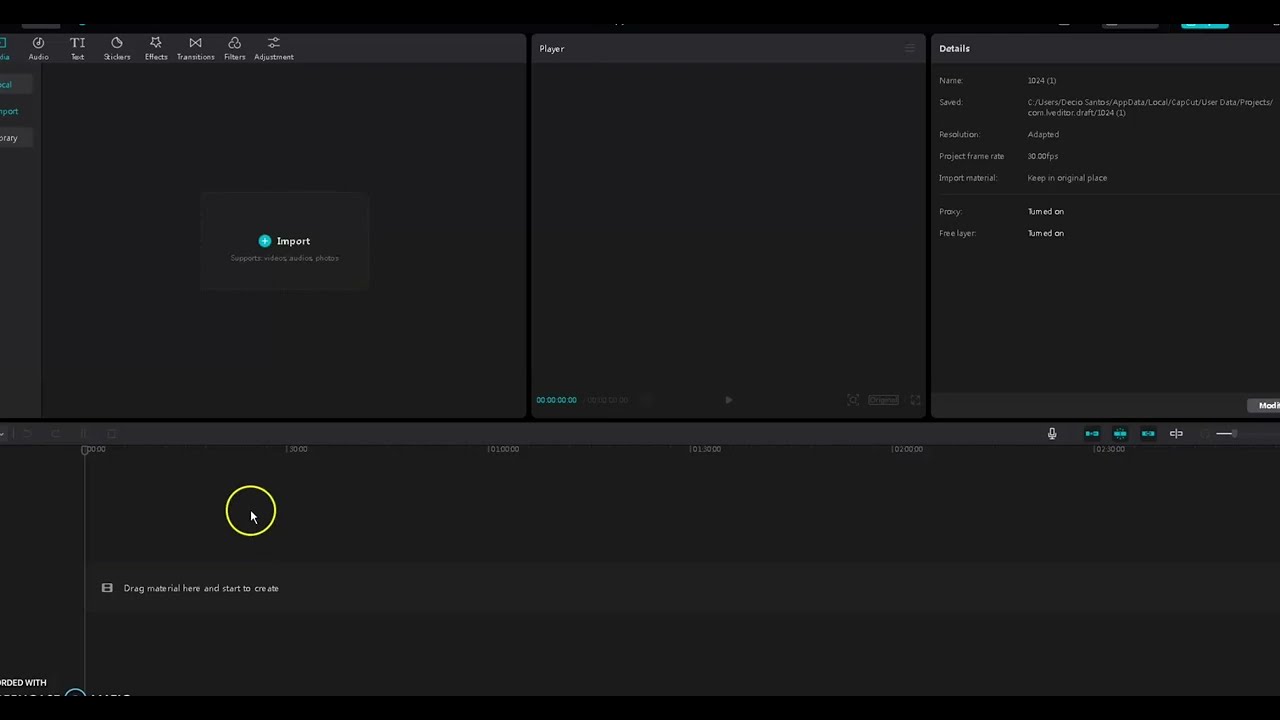Screen dimensions: 1280x720
Task: Click the 02:00:00 ruler mark
Action: (907, 449)
